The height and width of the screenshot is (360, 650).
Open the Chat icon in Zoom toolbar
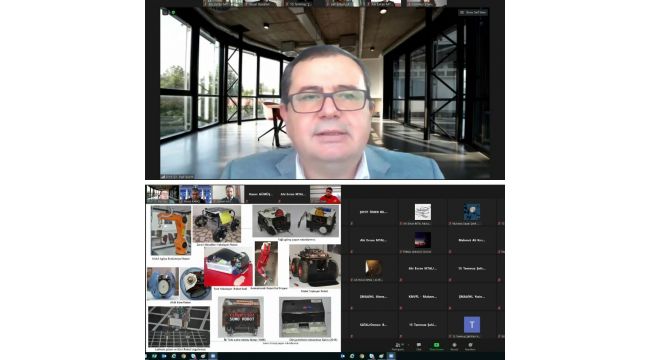point(419,345)
